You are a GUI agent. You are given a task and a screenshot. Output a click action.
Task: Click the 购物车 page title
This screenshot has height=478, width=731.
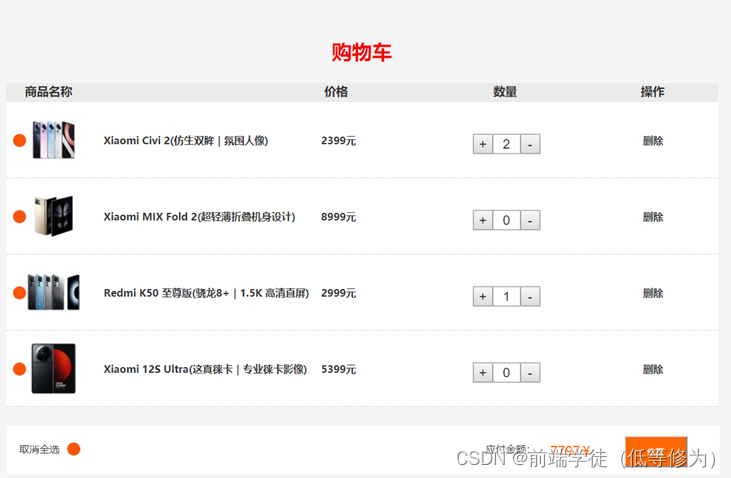(x=362, y=52)
